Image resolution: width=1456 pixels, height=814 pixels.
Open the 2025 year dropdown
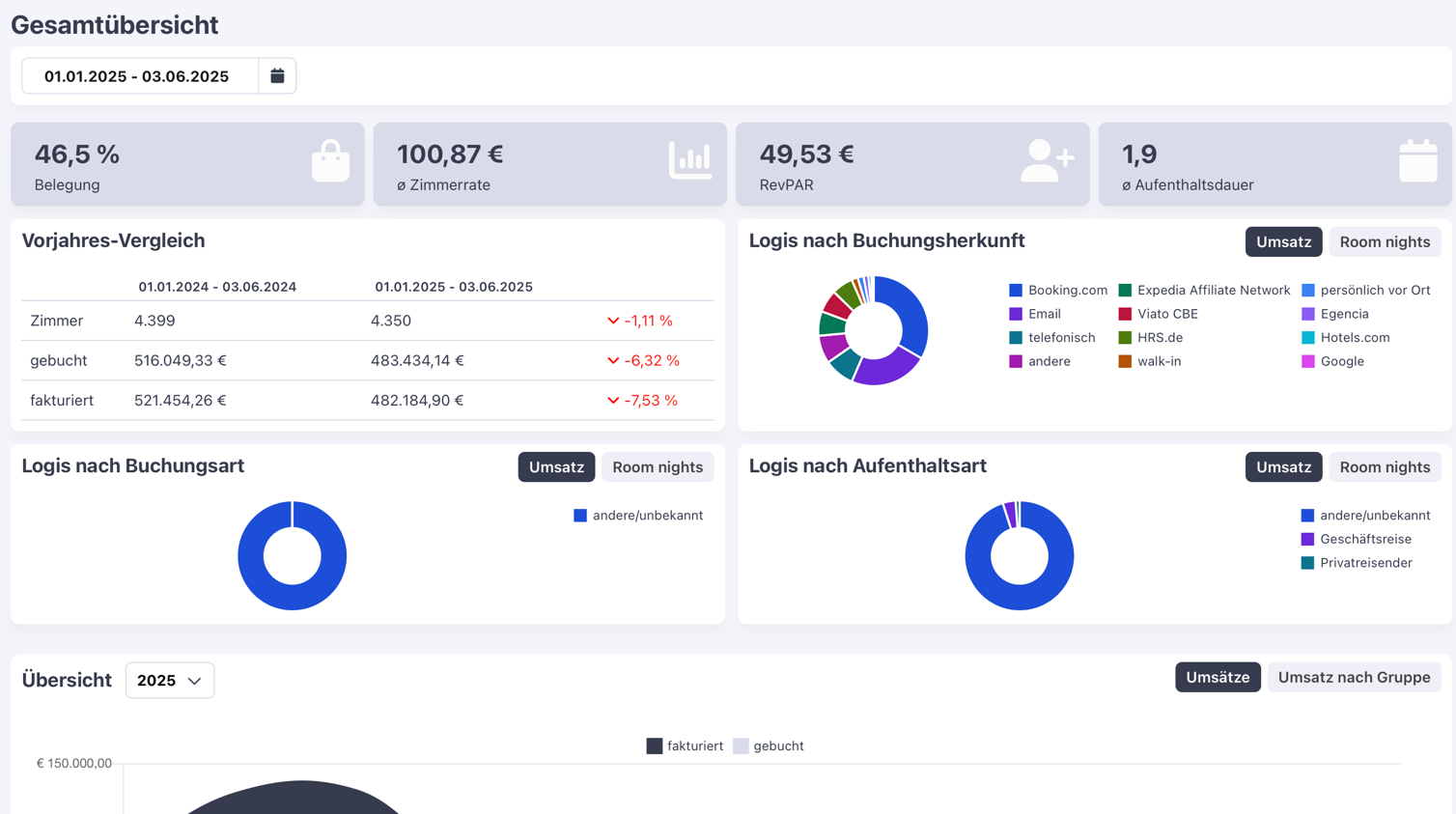(x=170, y=681)
